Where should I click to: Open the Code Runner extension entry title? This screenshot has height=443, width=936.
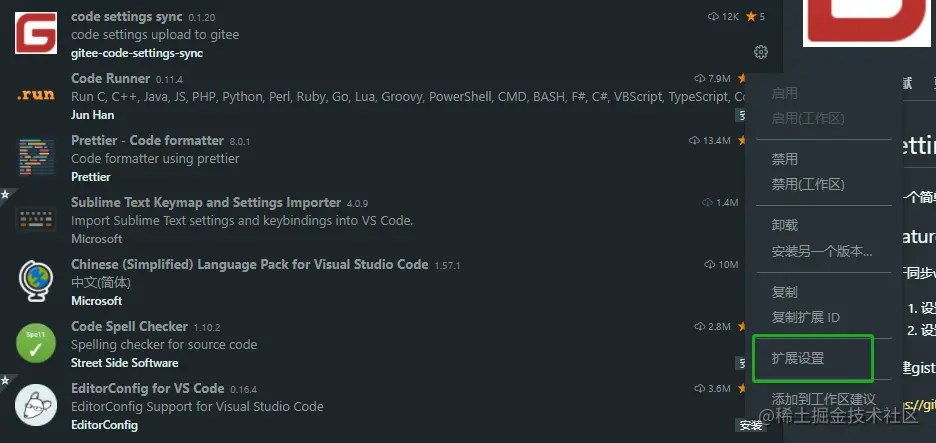[110, 78]
